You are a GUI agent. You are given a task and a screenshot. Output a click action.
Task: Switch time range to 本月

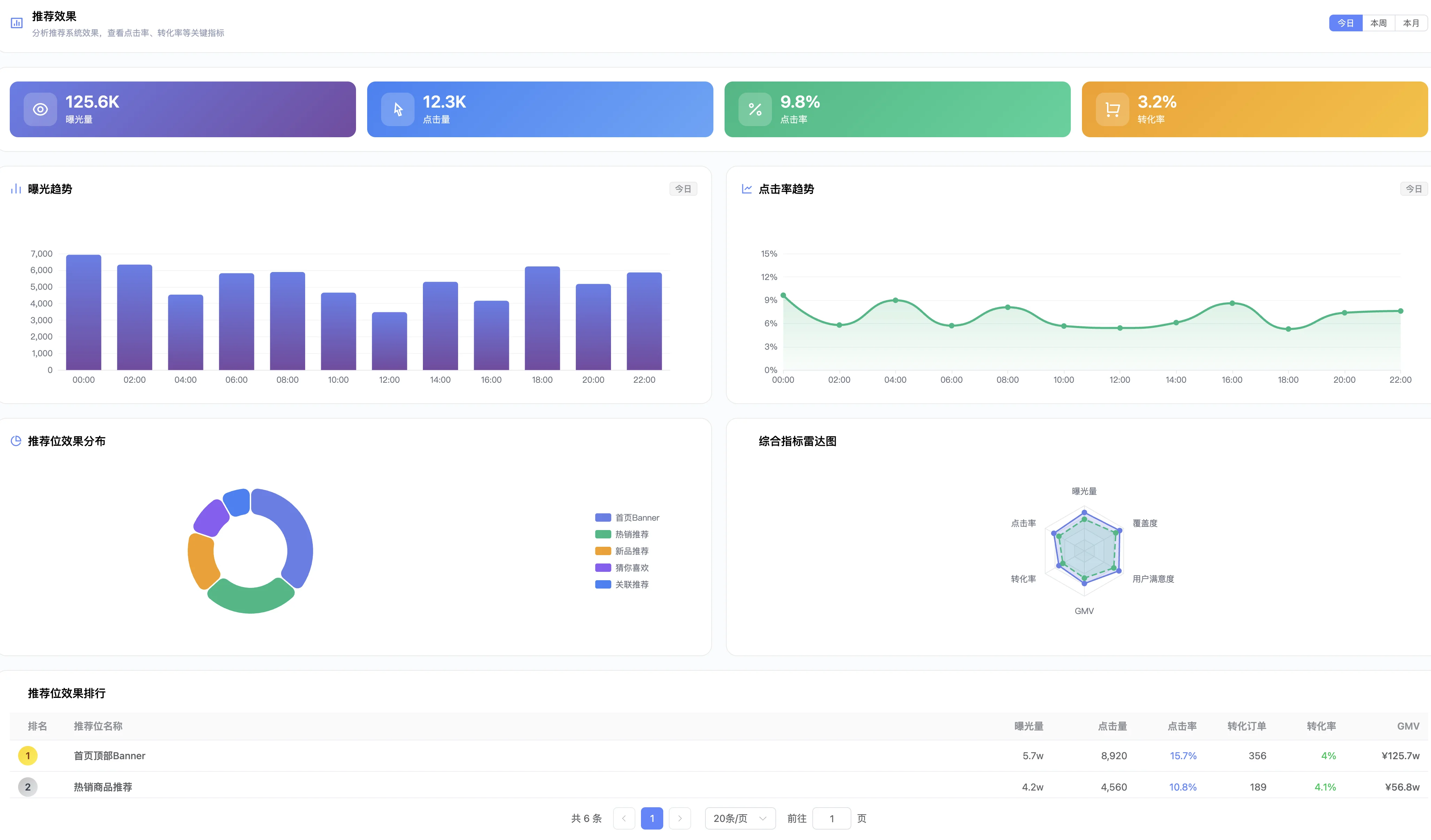[1410, 23]
